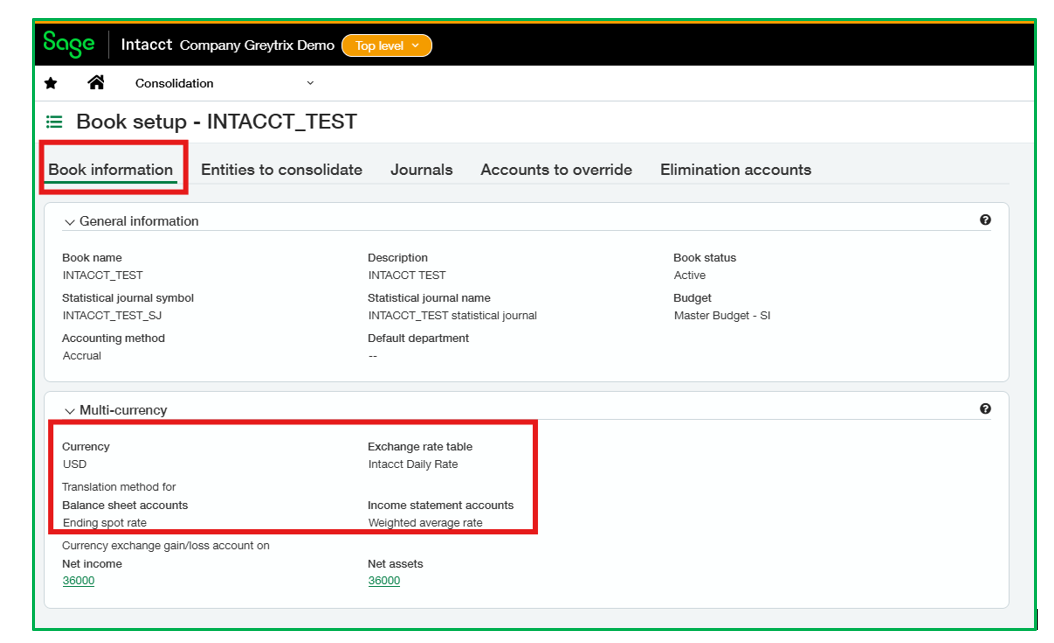Switch to Entities to consolidate tab
1054x643 pixels.
pos(282,169)
